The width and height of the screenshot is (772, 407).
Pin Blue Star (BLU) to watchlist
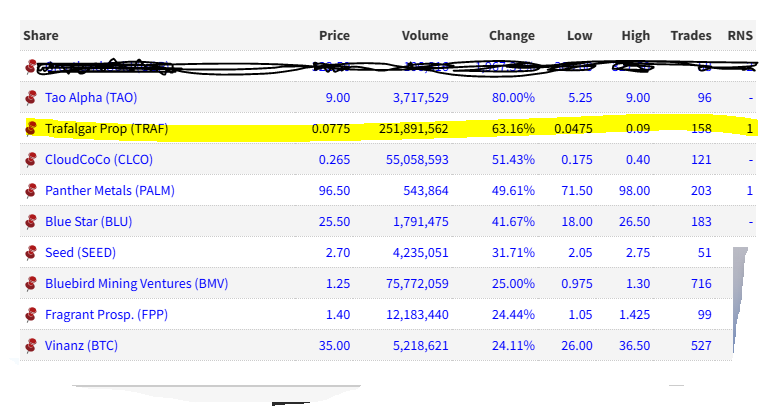[x=31, y=221]
